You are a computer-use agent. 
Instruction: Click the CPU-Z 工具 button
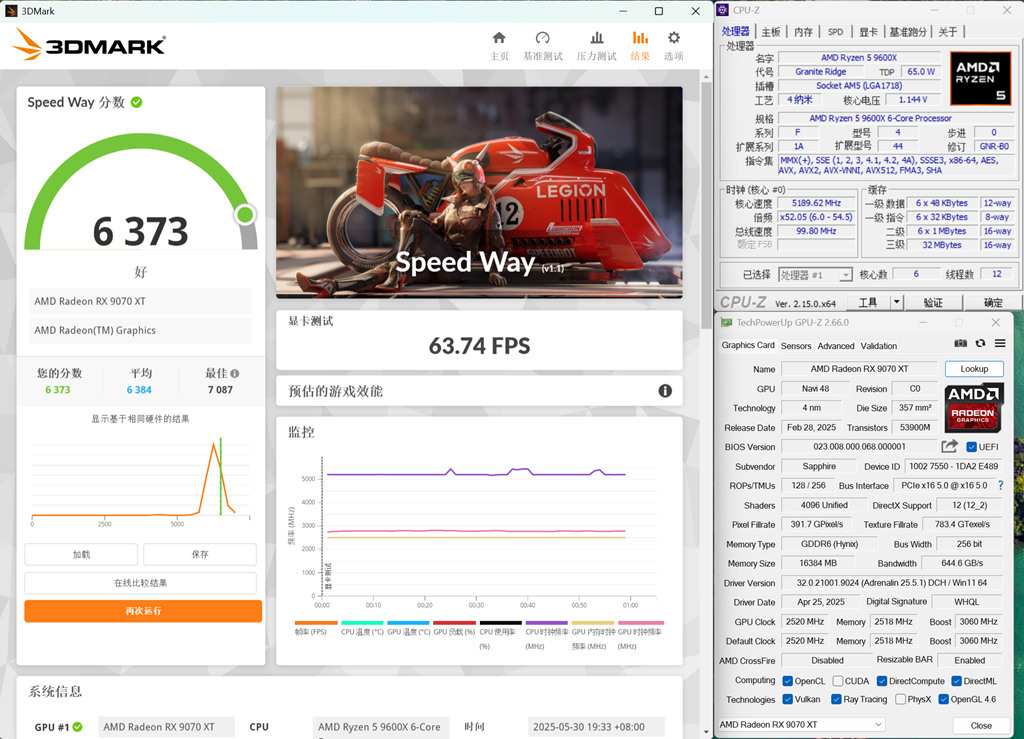(x=868, y=302)
